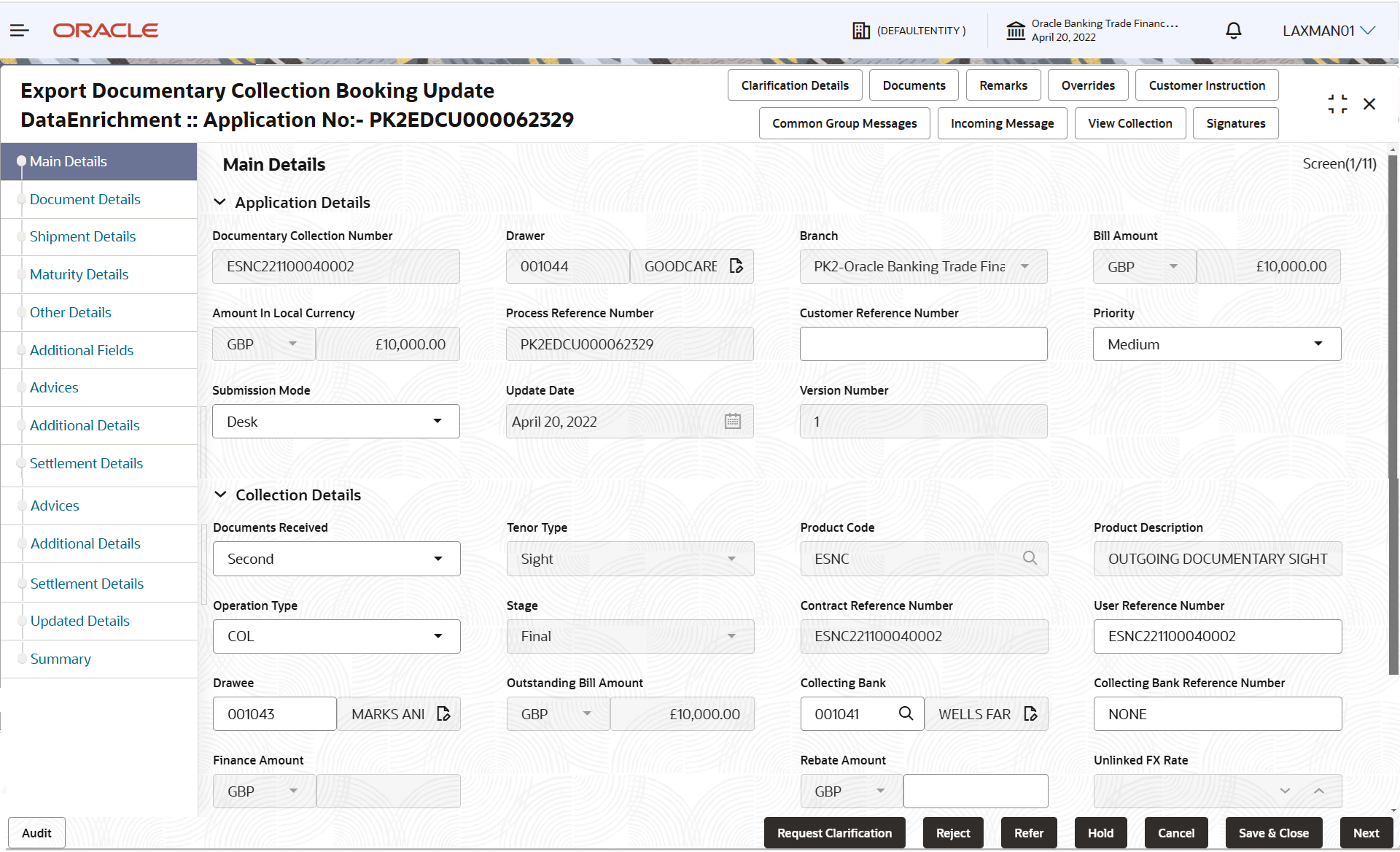View Drawer GOODCARE details icon
1400x852 pixels.
click(736, 266)
